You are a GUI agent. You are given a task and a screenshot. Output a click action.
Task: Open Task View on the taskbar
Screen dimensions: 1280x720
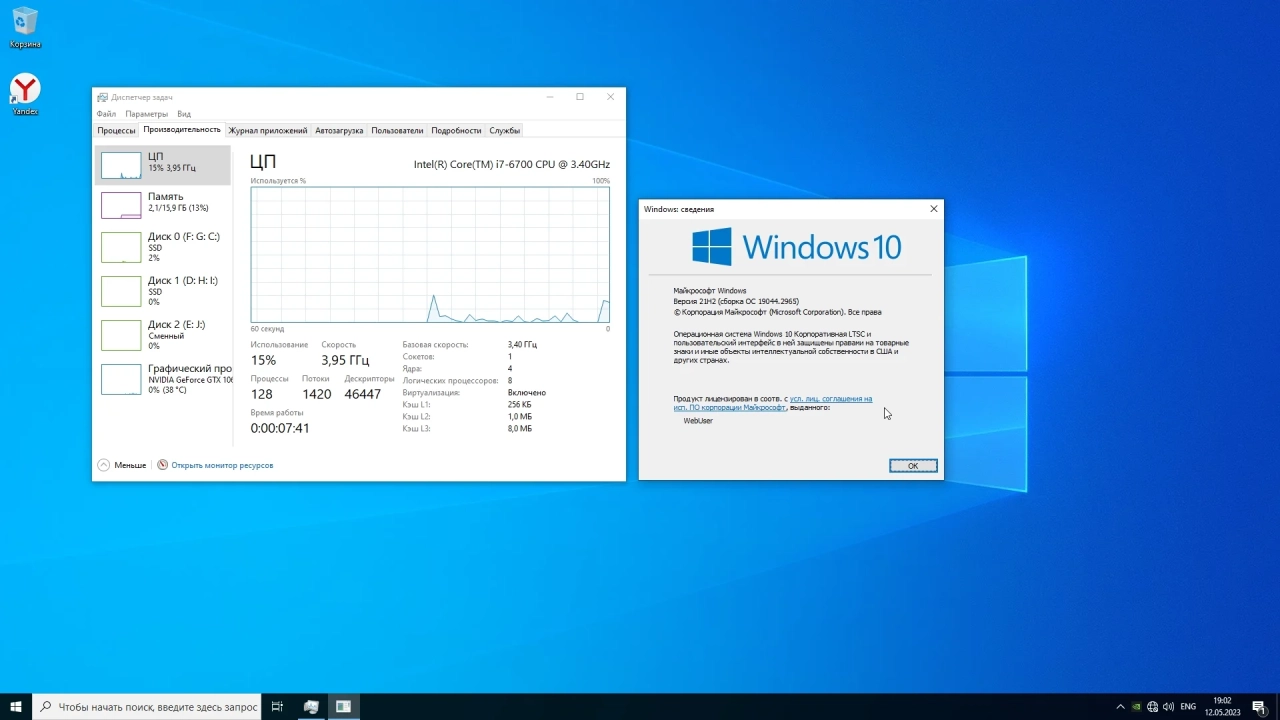point(278,706)
